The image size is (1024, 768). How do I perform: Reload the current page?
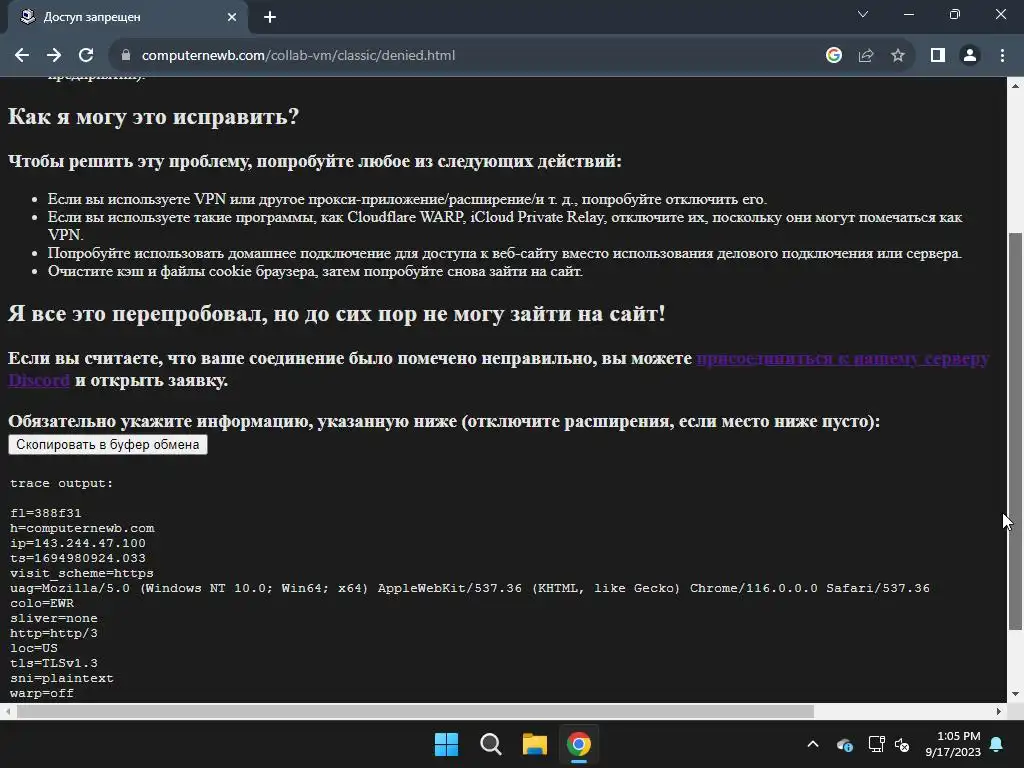86,56
